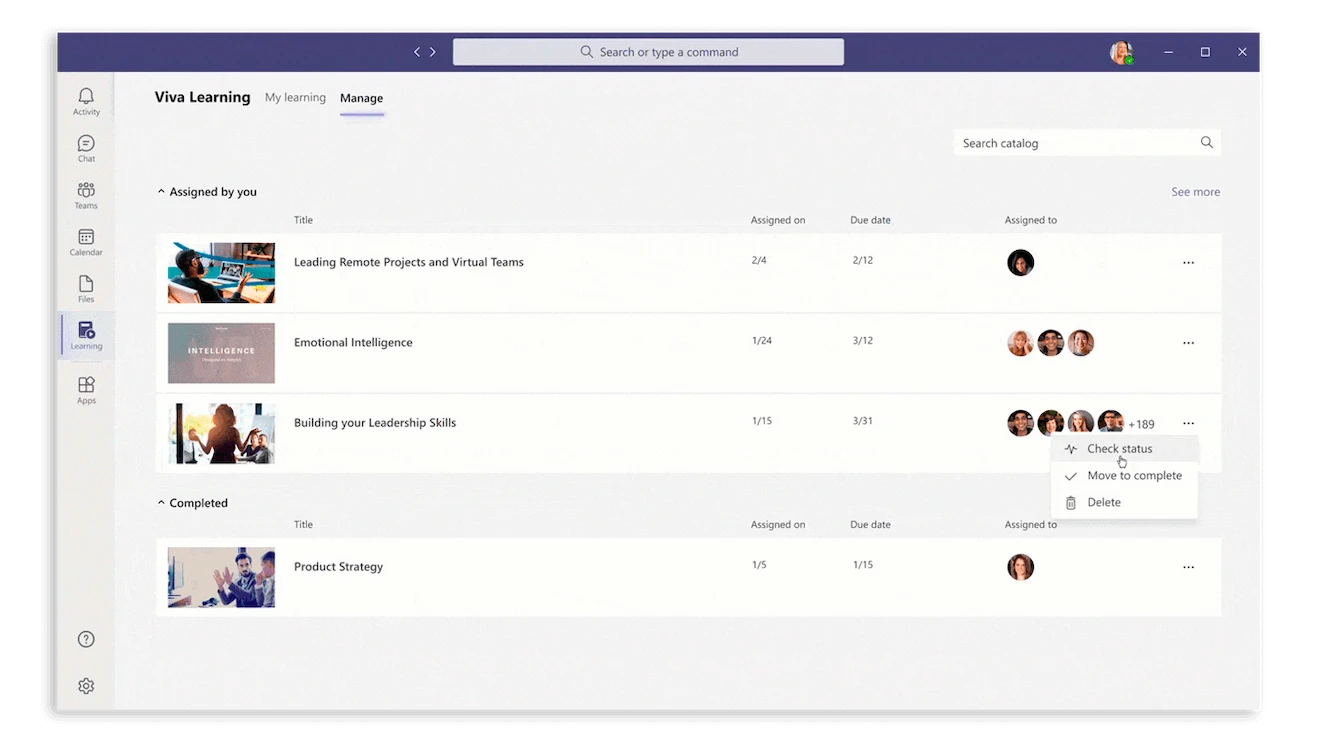Select the Manage tab
This screenshot has height=743, width=1320.
pos(361,98)
